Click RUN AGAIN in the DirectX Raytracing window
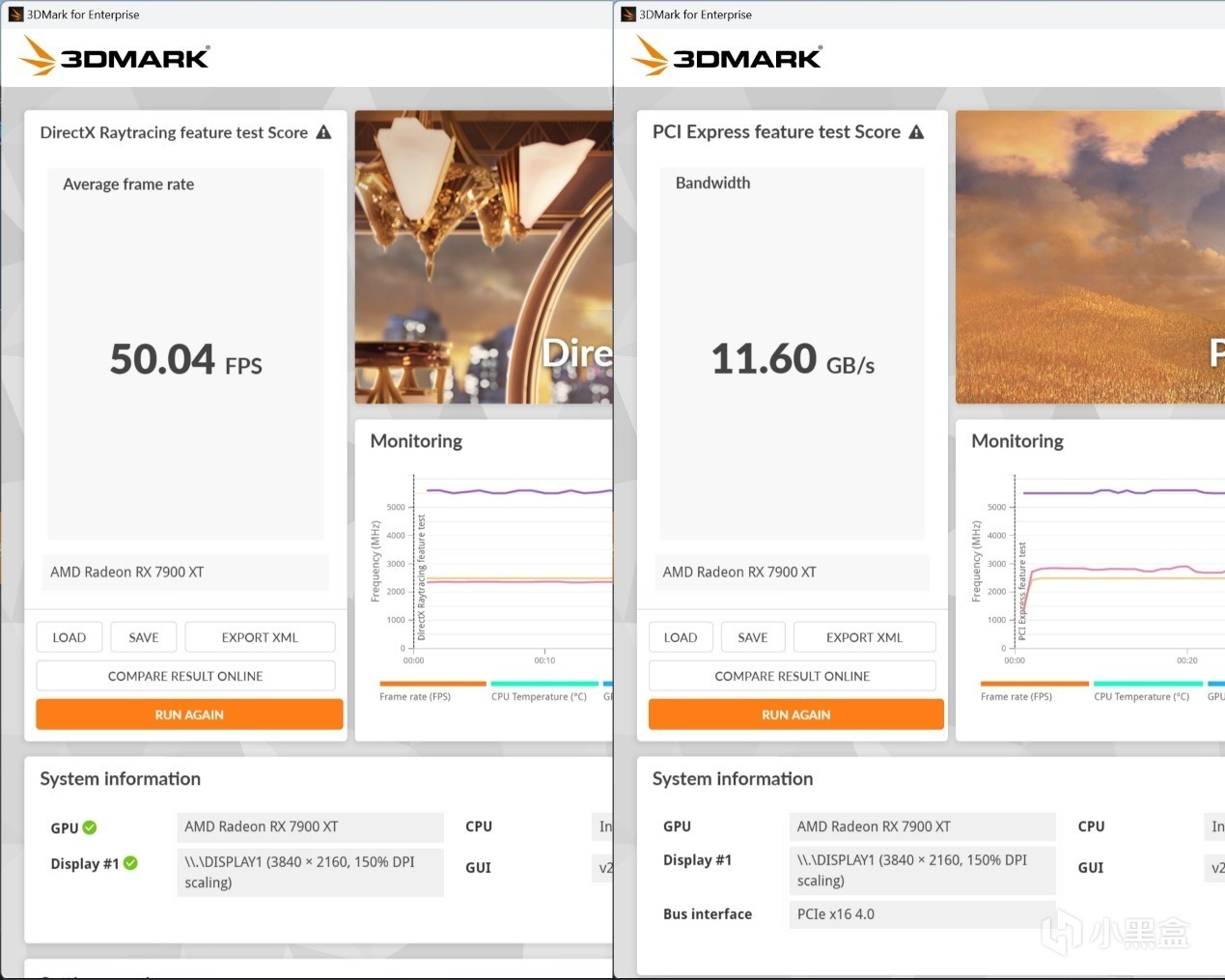 (x=189, y=714)
